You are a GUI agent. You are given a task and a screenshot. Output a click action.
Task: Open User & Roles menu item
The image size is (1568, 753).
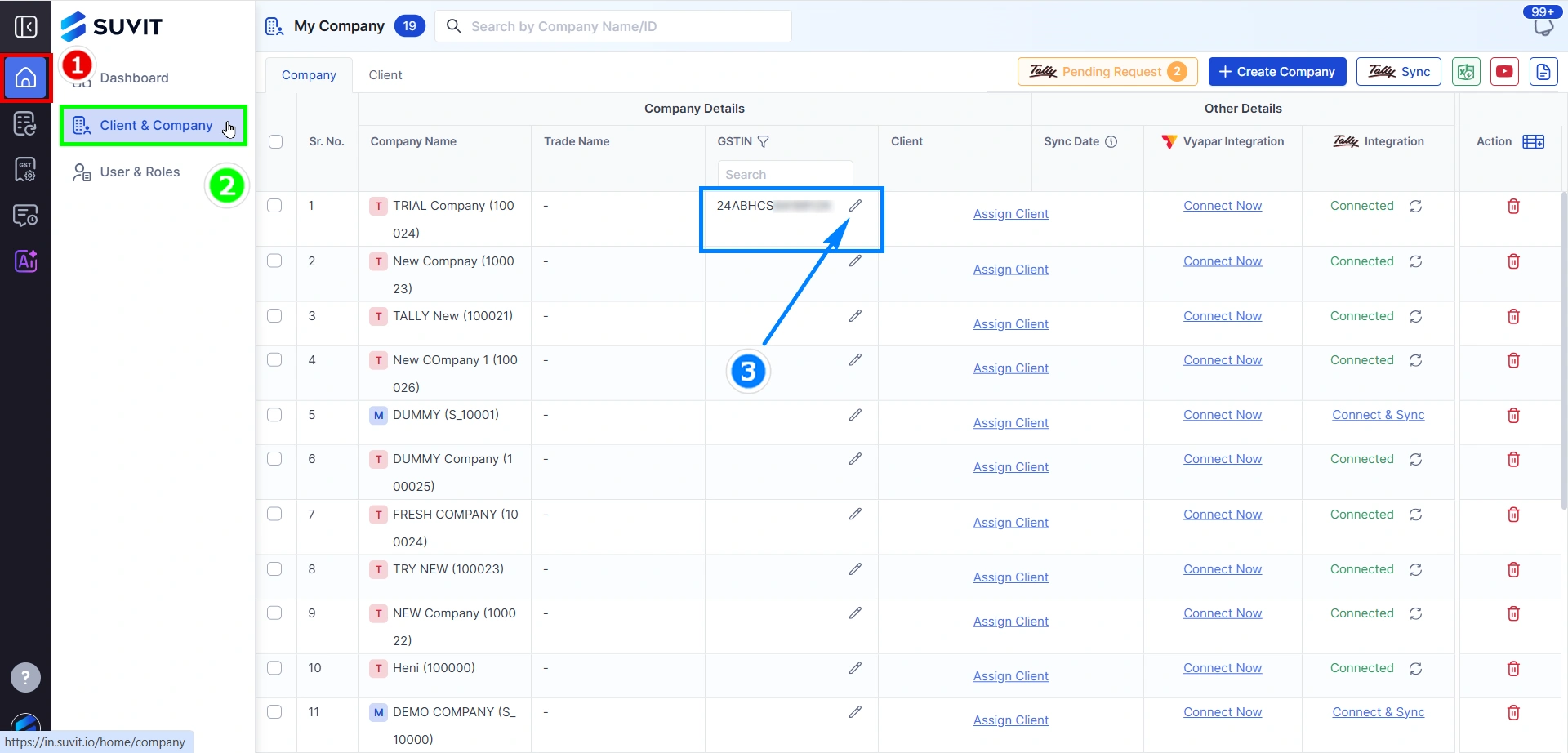click(x=127, y=172)
